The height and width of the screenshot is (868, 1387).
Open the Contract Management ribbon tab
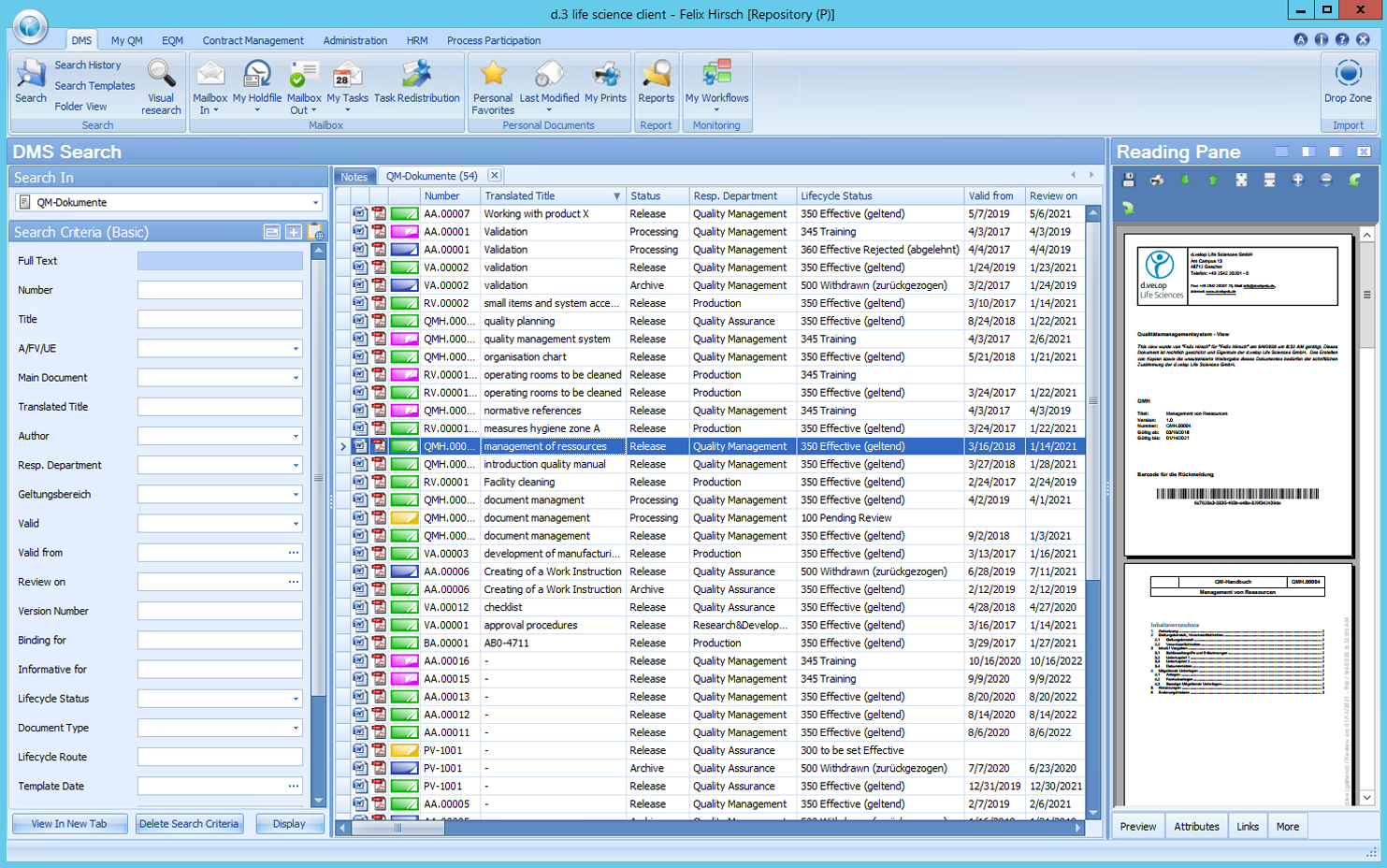coord(253,40)
